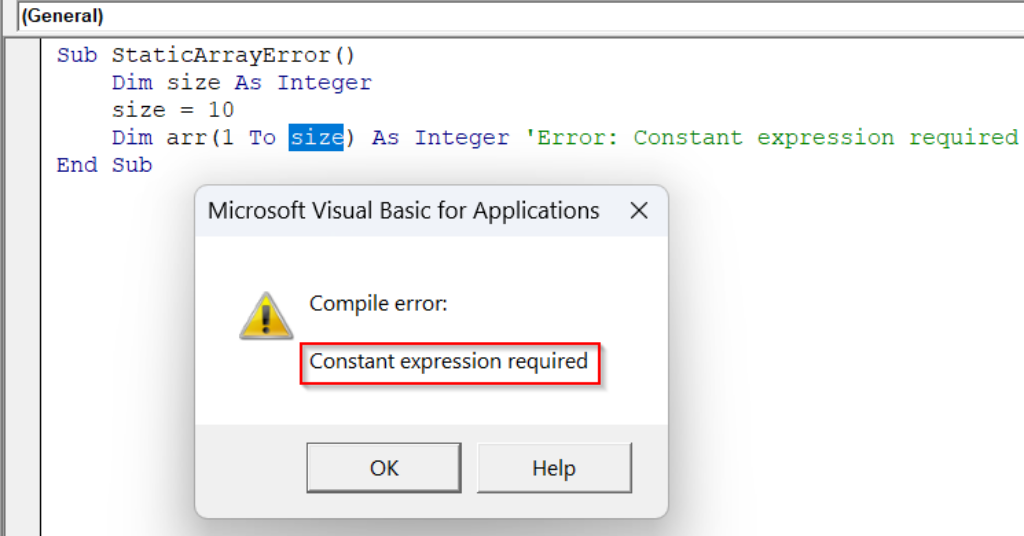
Task: Click the "To" keyword in the Dim statement
Action: point(262,138)
